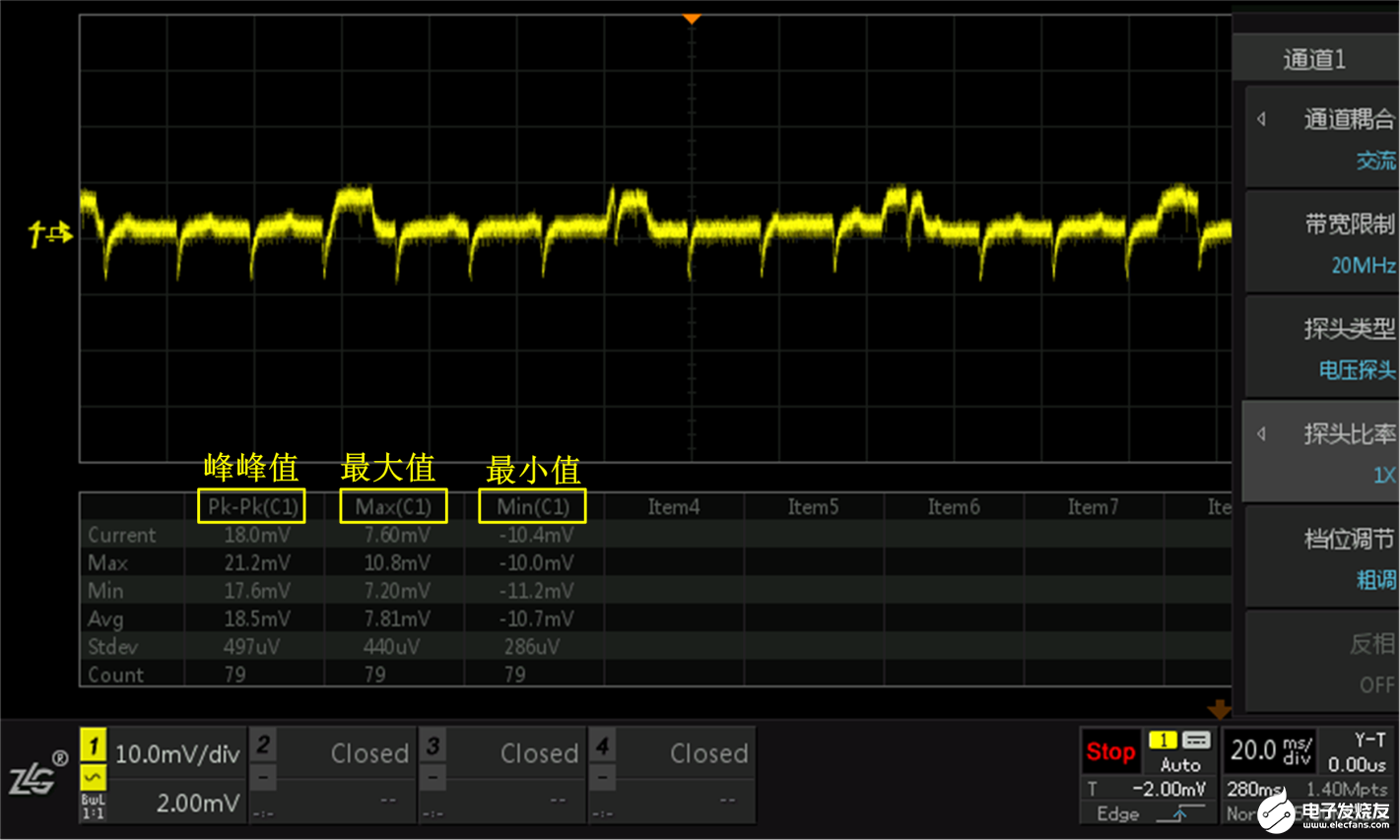
Task: Click the 280ms time span value
Action: [x=1254, y=789]
